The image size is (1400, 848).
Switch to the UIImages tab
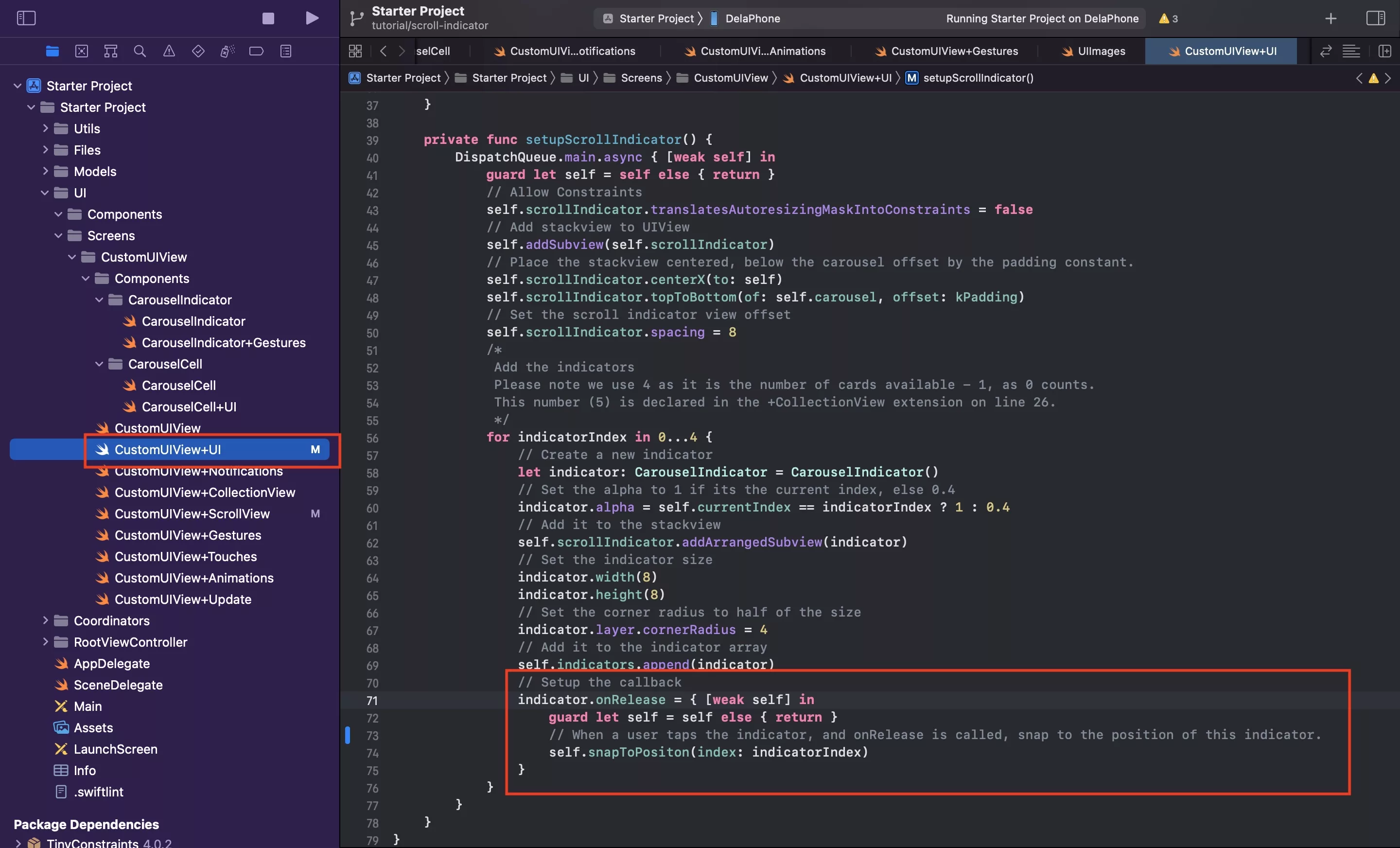click(x=1093, y=51)
